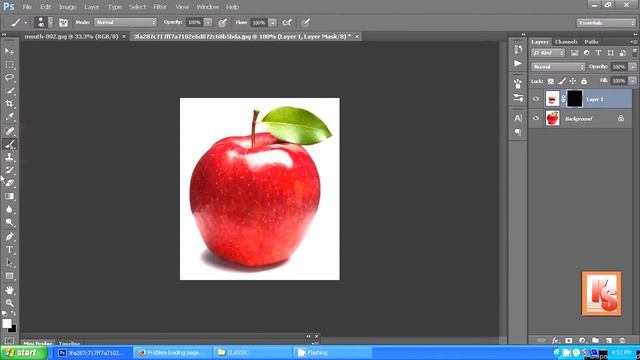Select the Layer 1 black mask thumbnail
This screenshot has height=360, width=640.
574,99
